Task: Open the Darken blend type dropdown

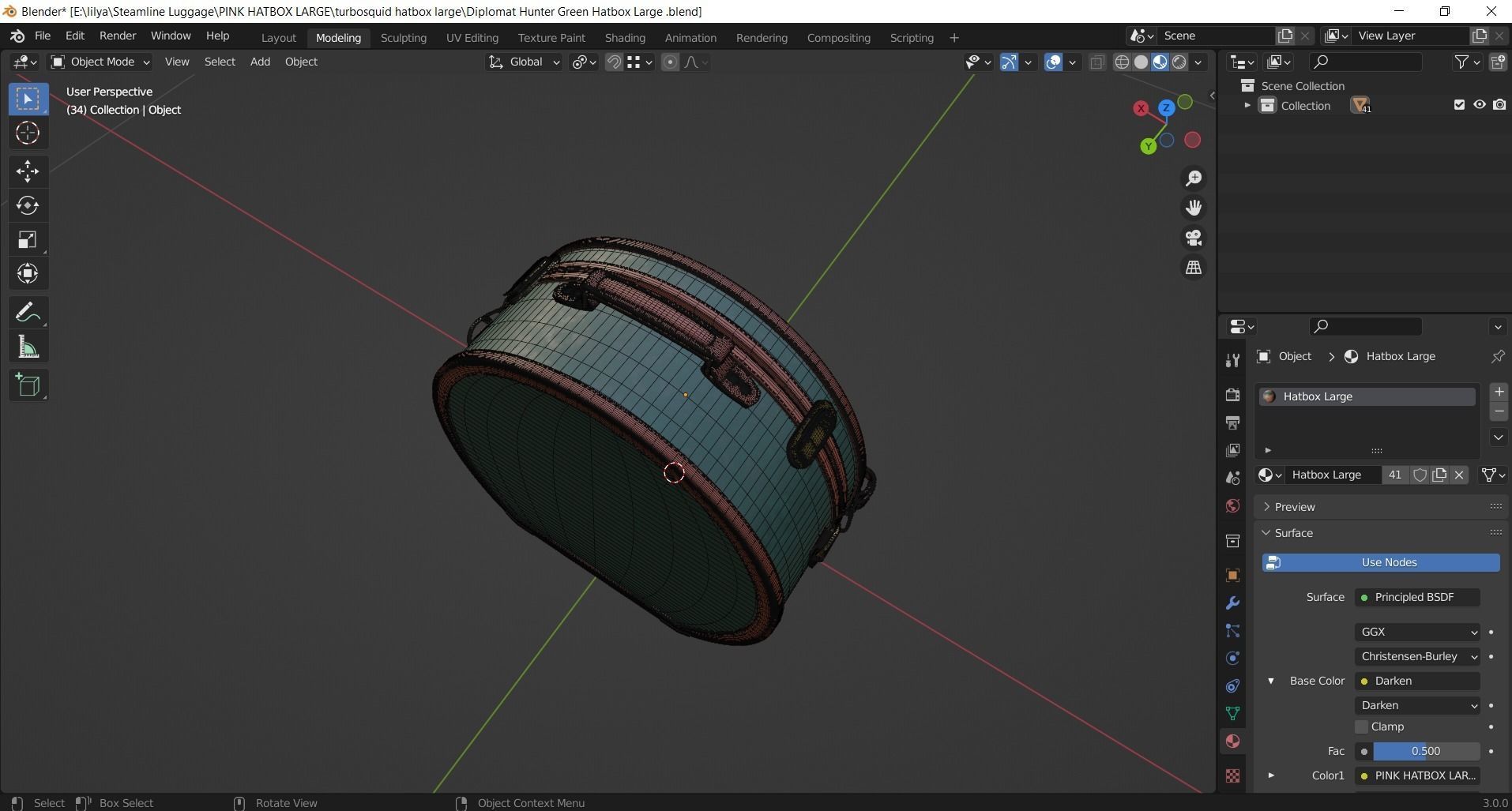Action: [x=1417, y=705]
